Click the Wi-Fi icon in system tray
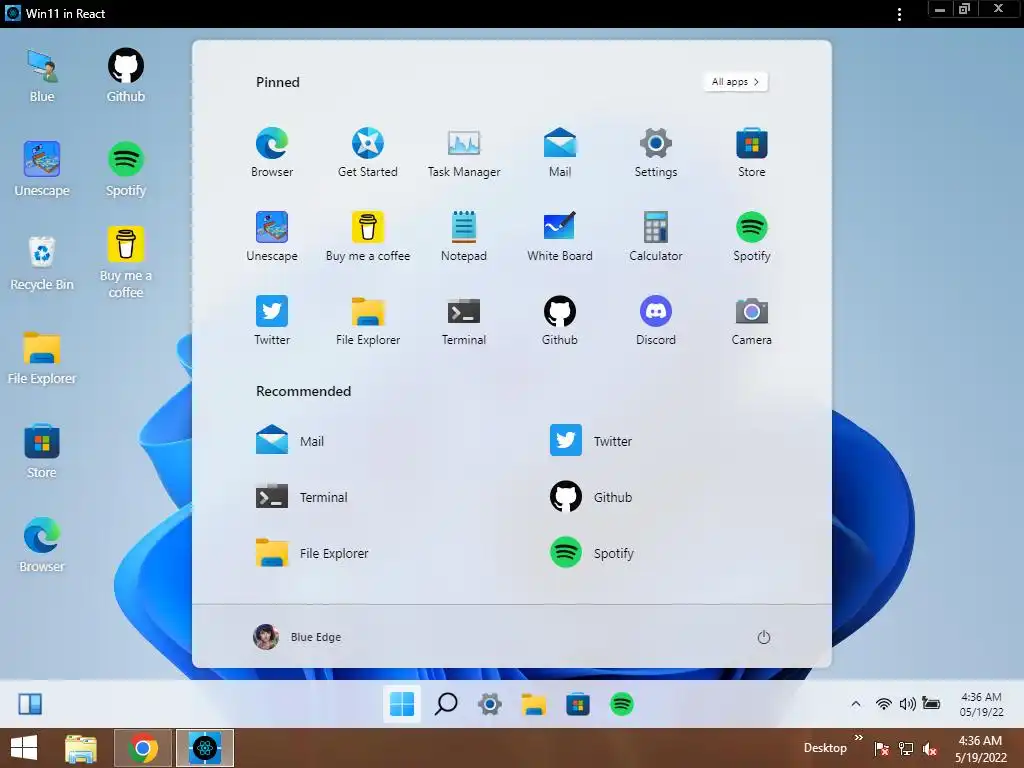 tap(884, 703)
